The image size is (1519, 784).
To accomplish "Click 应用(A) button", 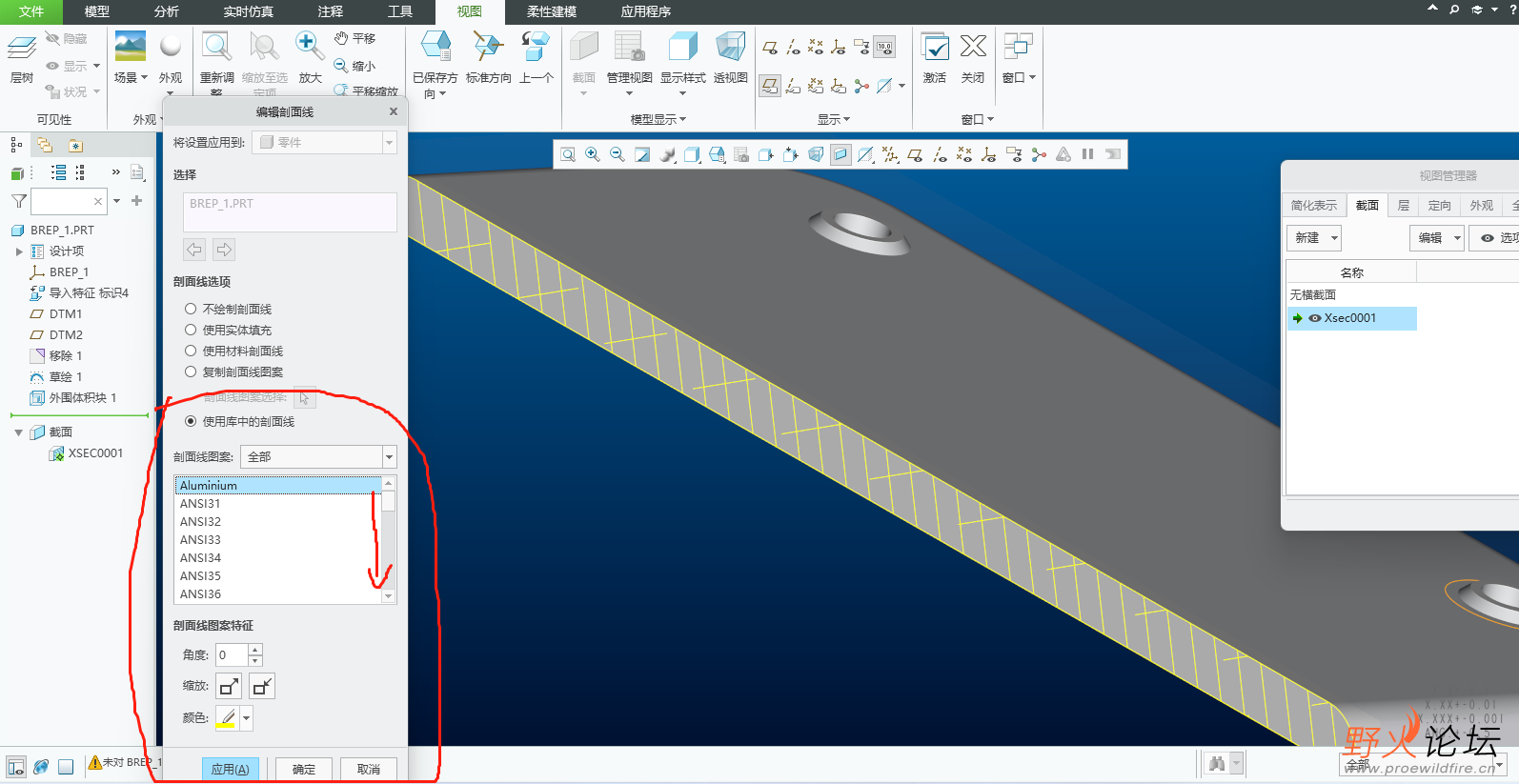I will tap(230, 769).
